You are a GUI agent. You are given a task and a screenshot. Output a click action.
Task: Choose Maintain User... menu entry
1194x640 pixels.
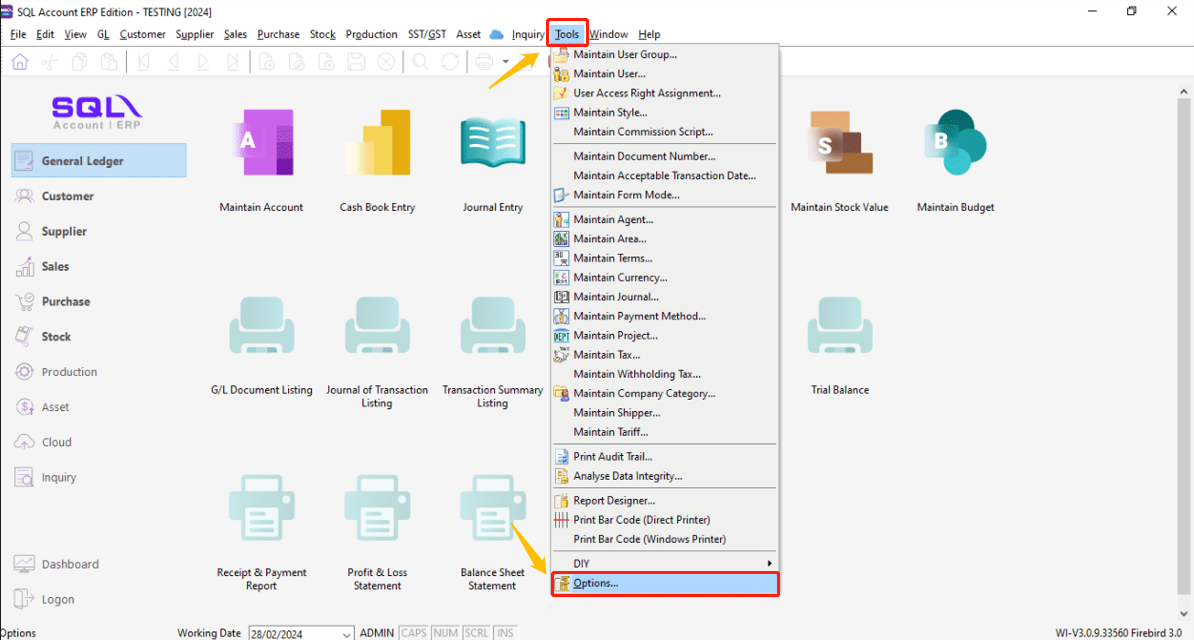(609, 74)
